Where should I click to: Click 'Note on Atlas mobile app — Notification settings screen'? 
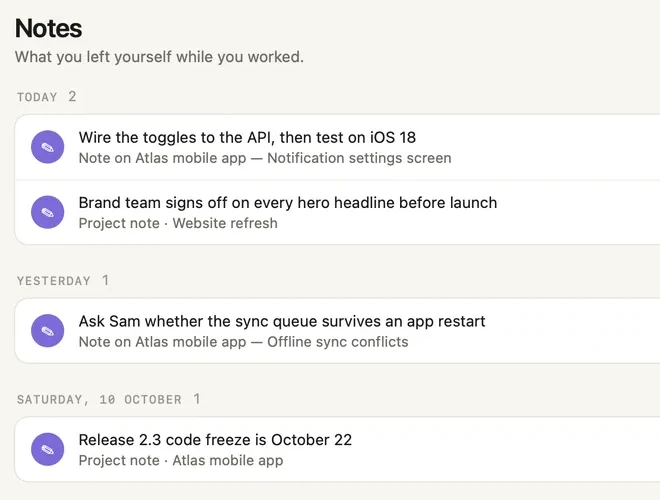click(265, 158)
